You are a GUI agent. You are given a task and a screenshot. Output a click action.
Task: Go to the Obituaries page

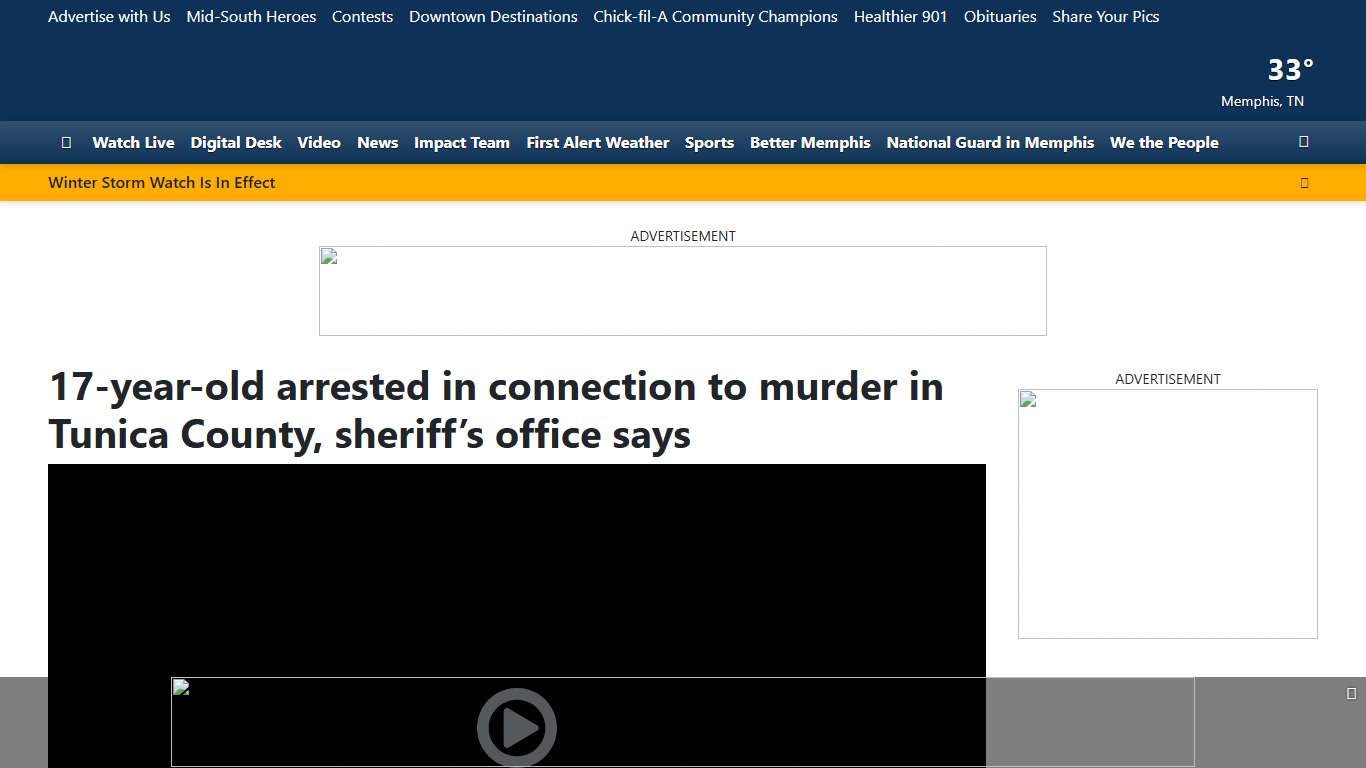click(999, 16)
